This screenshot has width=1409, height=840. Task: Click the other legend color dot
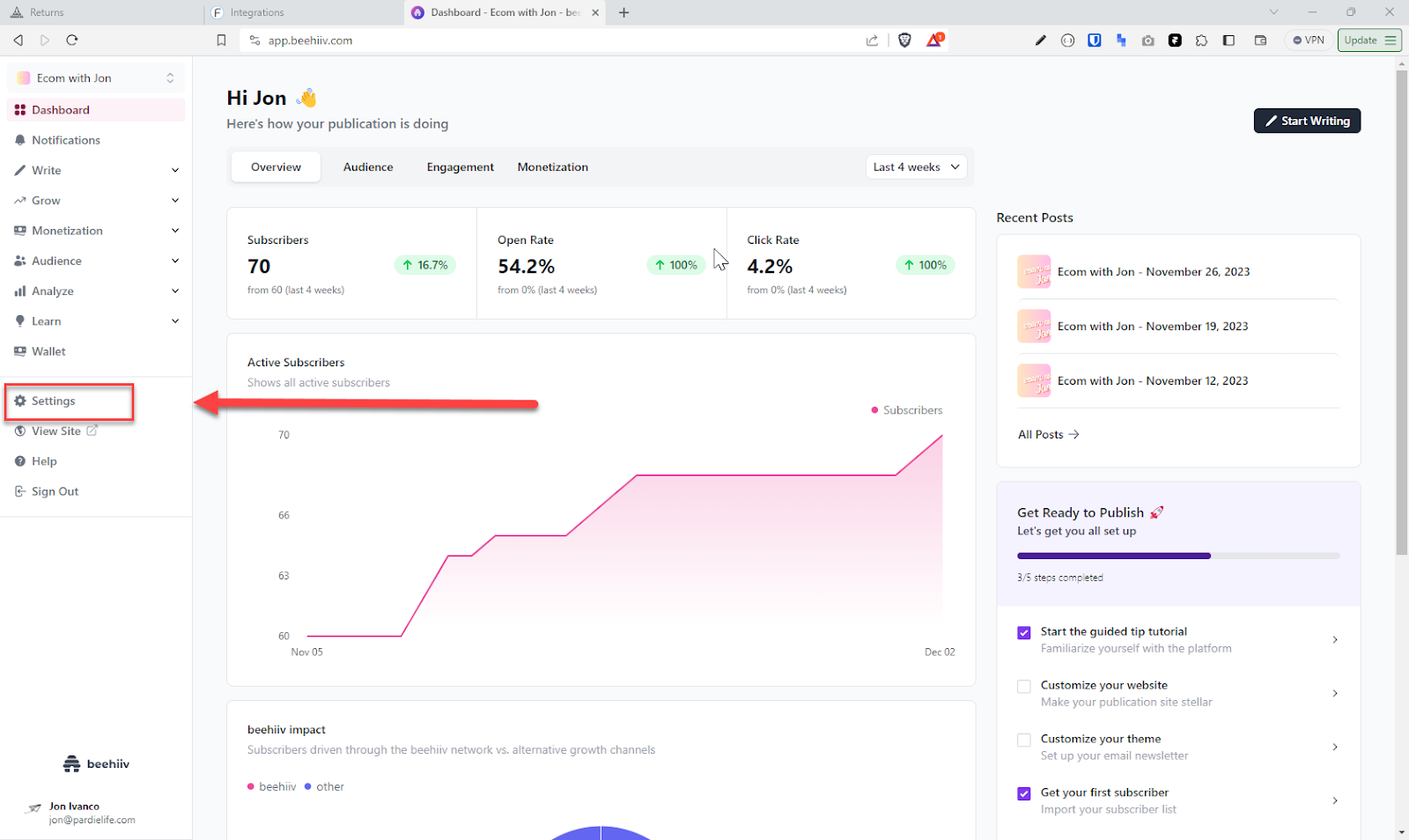(x=308, y=787)
